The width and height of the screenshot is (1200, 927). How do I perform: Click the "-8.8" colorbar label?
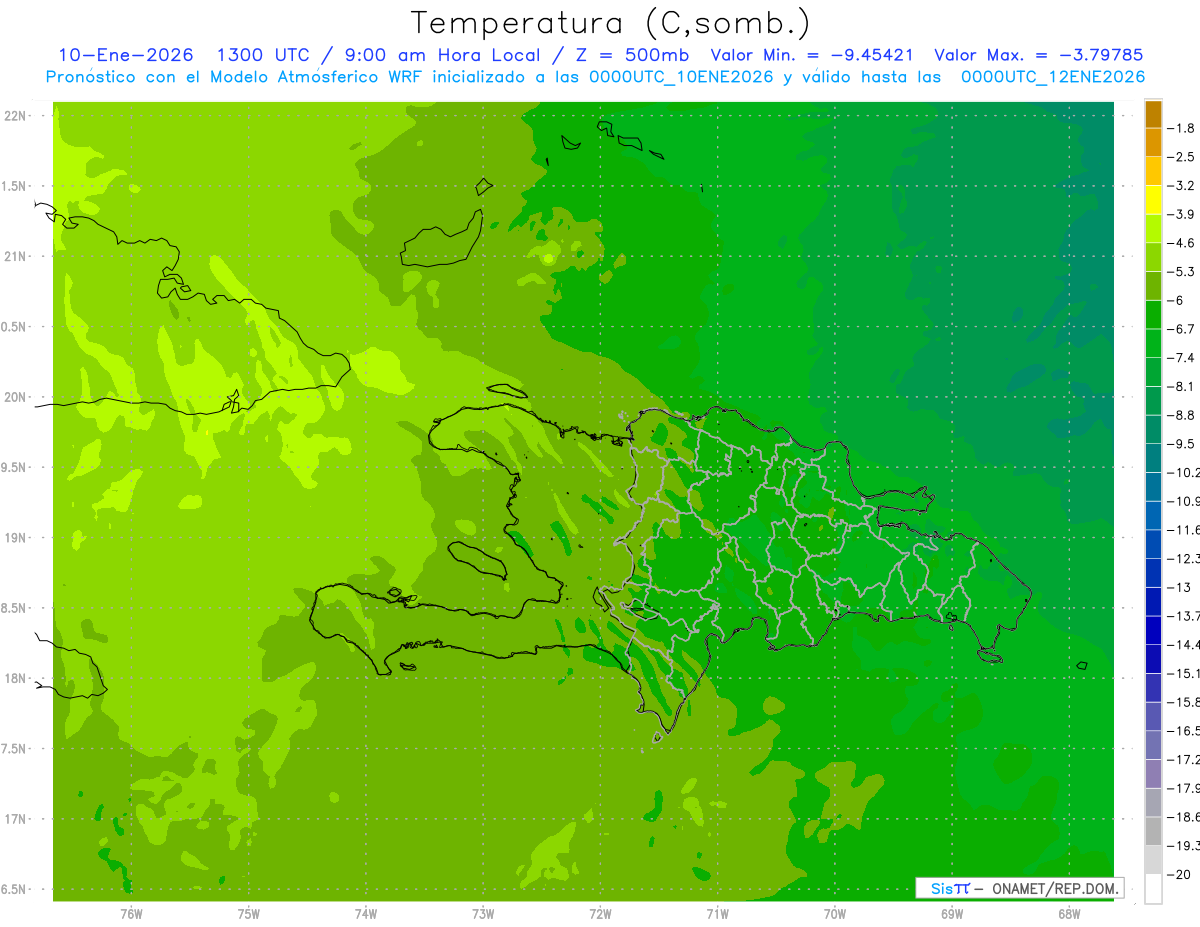(1180, 415)
